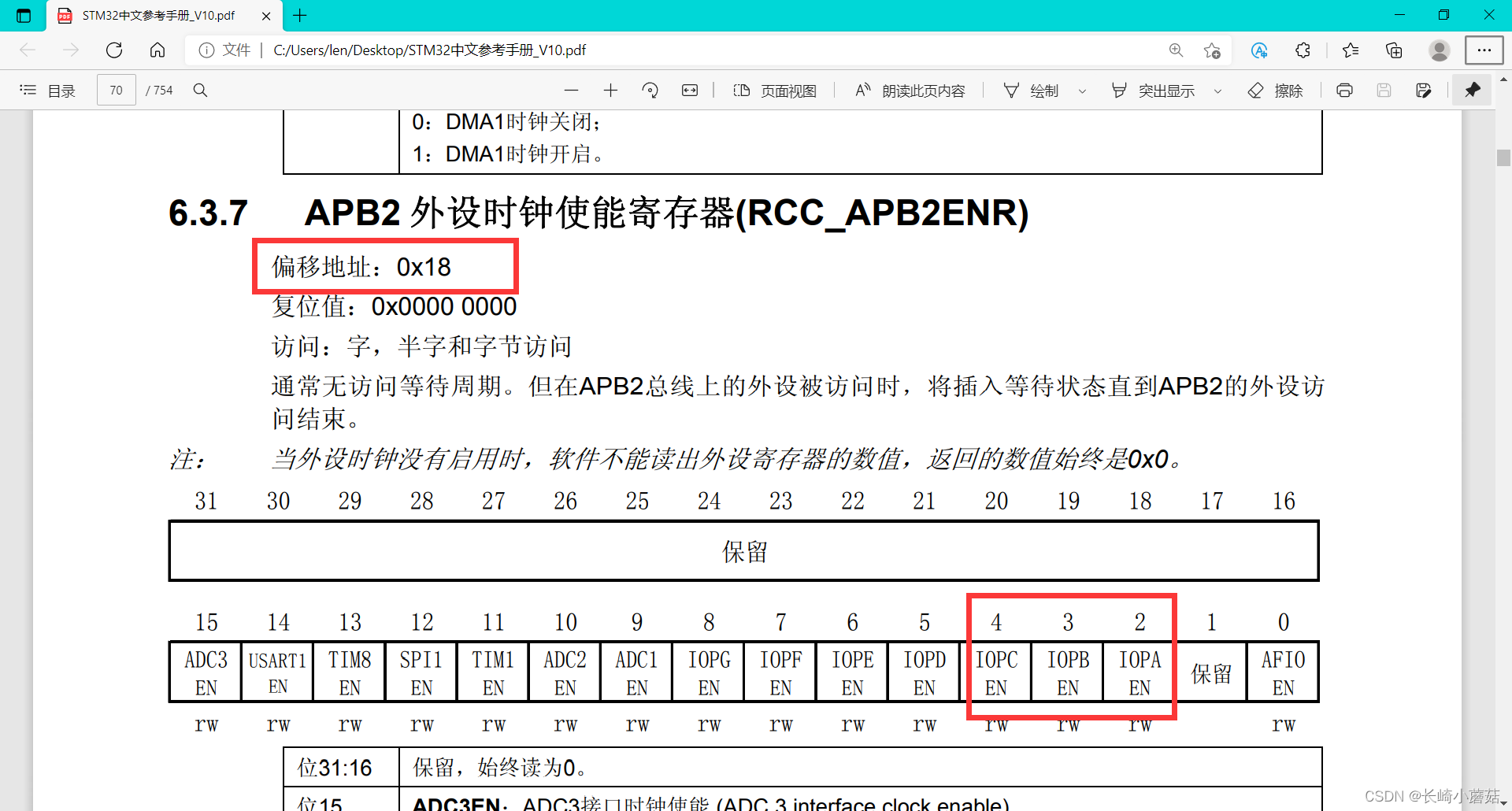Select the 突出显示 highlight tool
This screenshot has height=811, width=1512.
tap(1153, 91)
